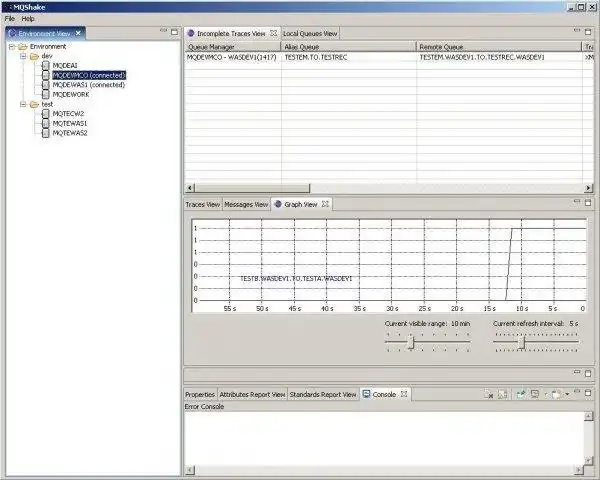Click the refresh interval slider handle

click(x=521, y=342)
